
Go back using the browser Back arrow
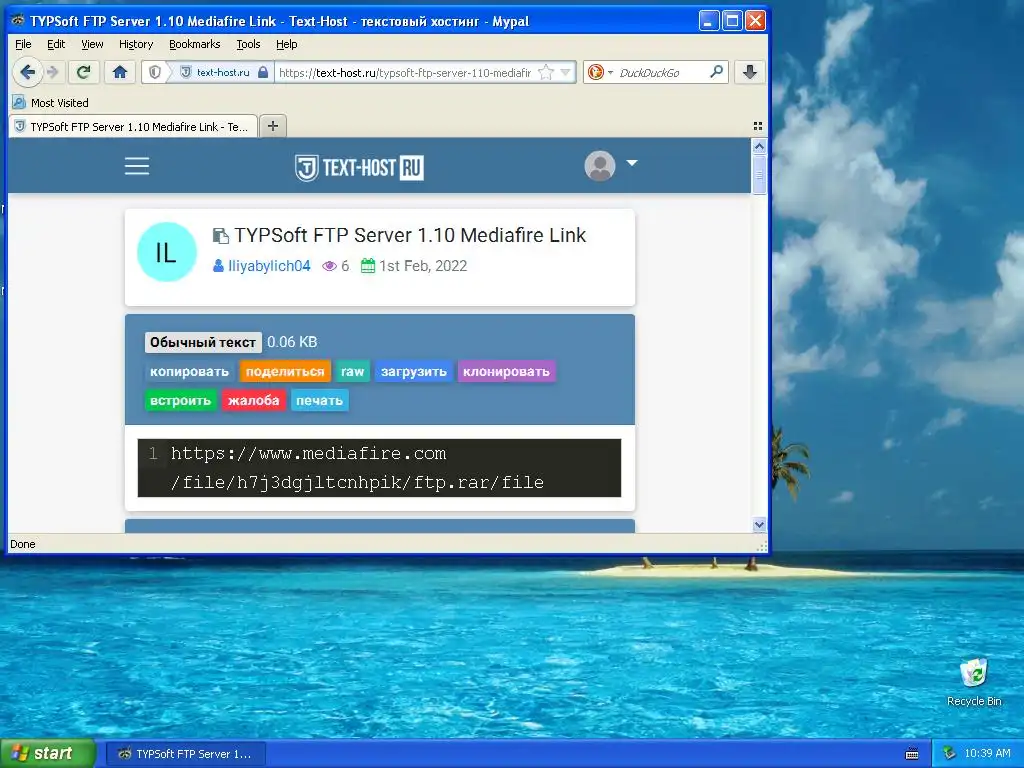click(x=27, y=72)
